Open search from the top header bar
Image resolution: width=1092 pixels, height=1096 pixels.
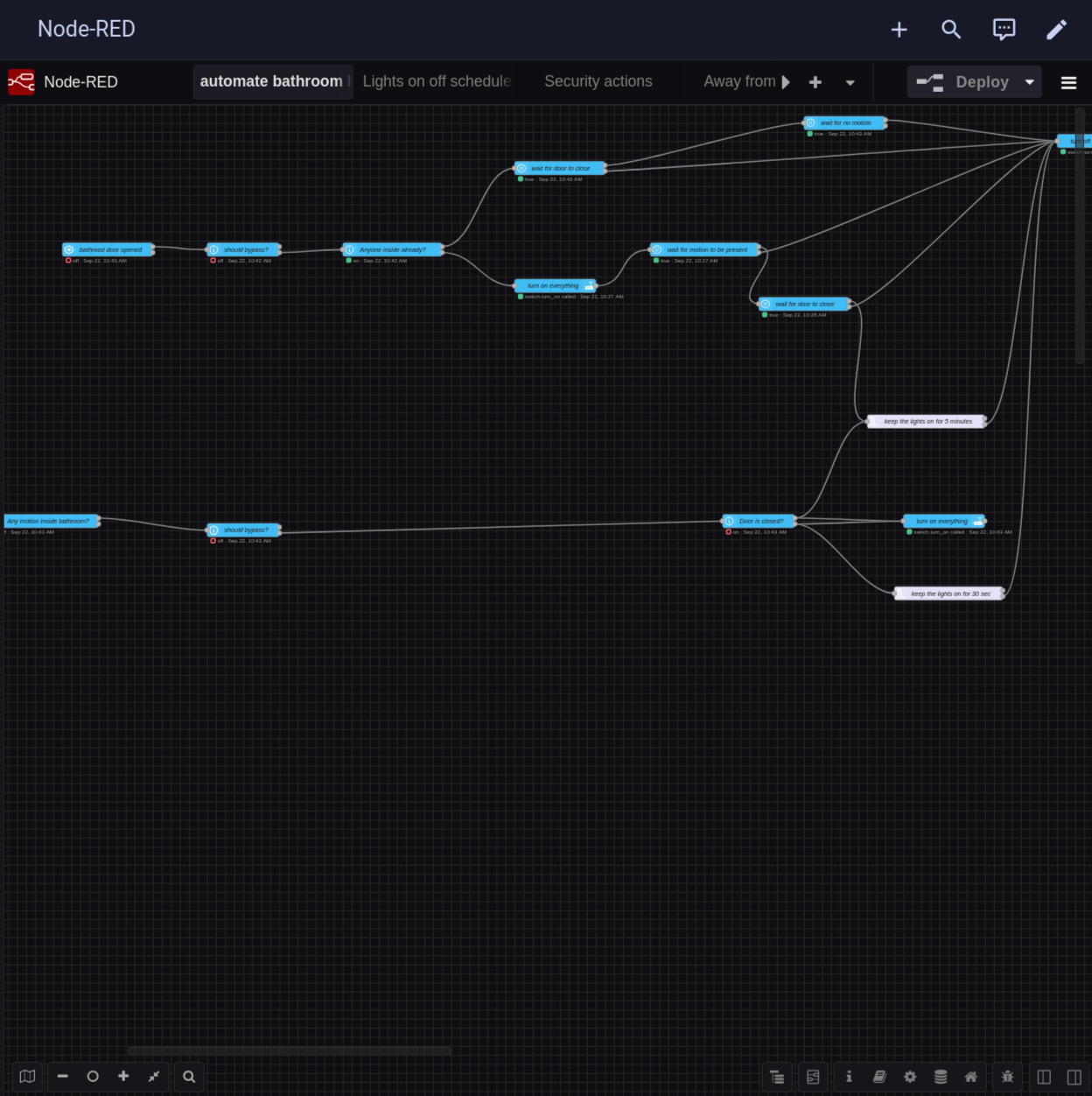[951, 30]
